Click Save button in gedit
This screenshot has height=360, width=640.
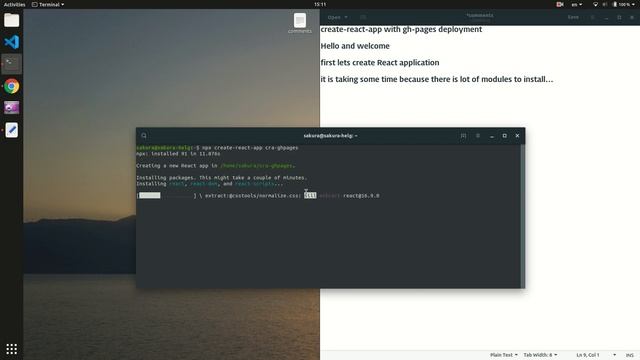tap(573, 17)
